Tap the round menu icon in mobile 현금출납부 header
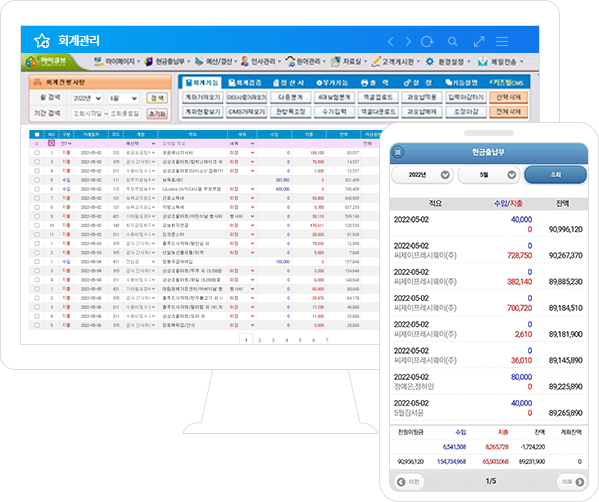Screen dimensions: 599x502 (398, 152)
